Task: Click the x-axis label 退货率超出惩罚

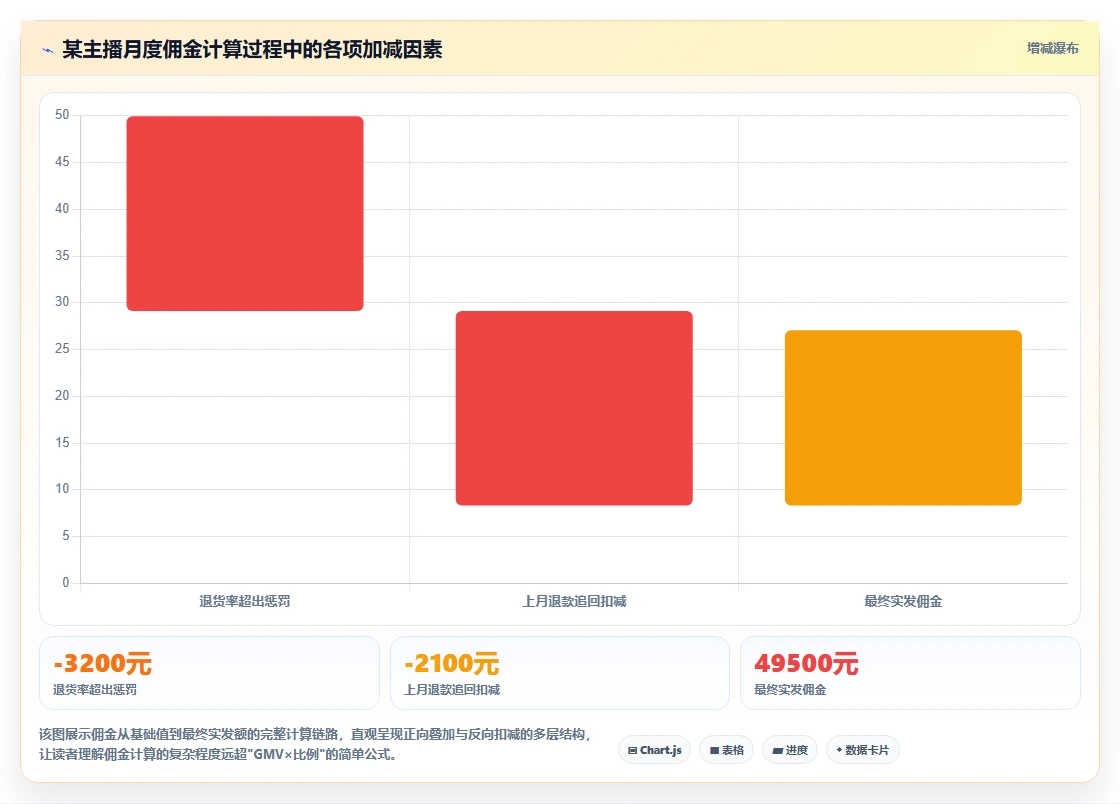Action: [x=245, y=601]
